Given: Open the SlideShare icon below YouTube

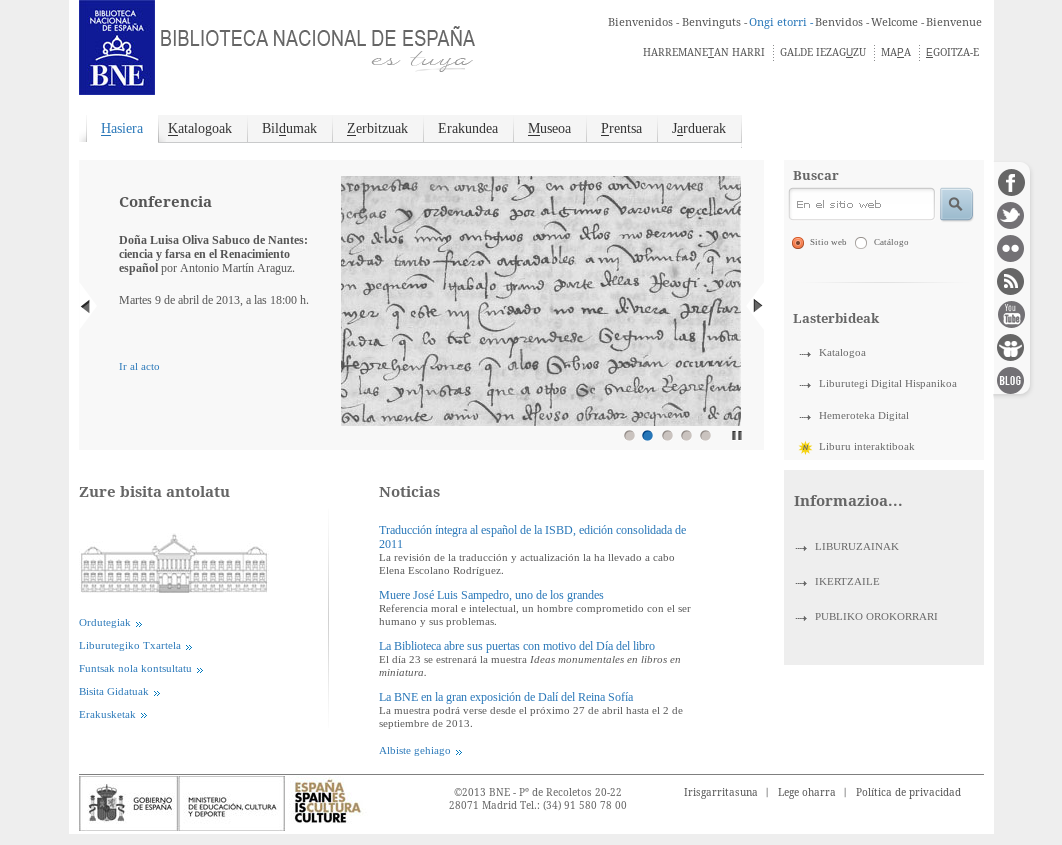Looking at the screenshot, I should (1011, 347).
